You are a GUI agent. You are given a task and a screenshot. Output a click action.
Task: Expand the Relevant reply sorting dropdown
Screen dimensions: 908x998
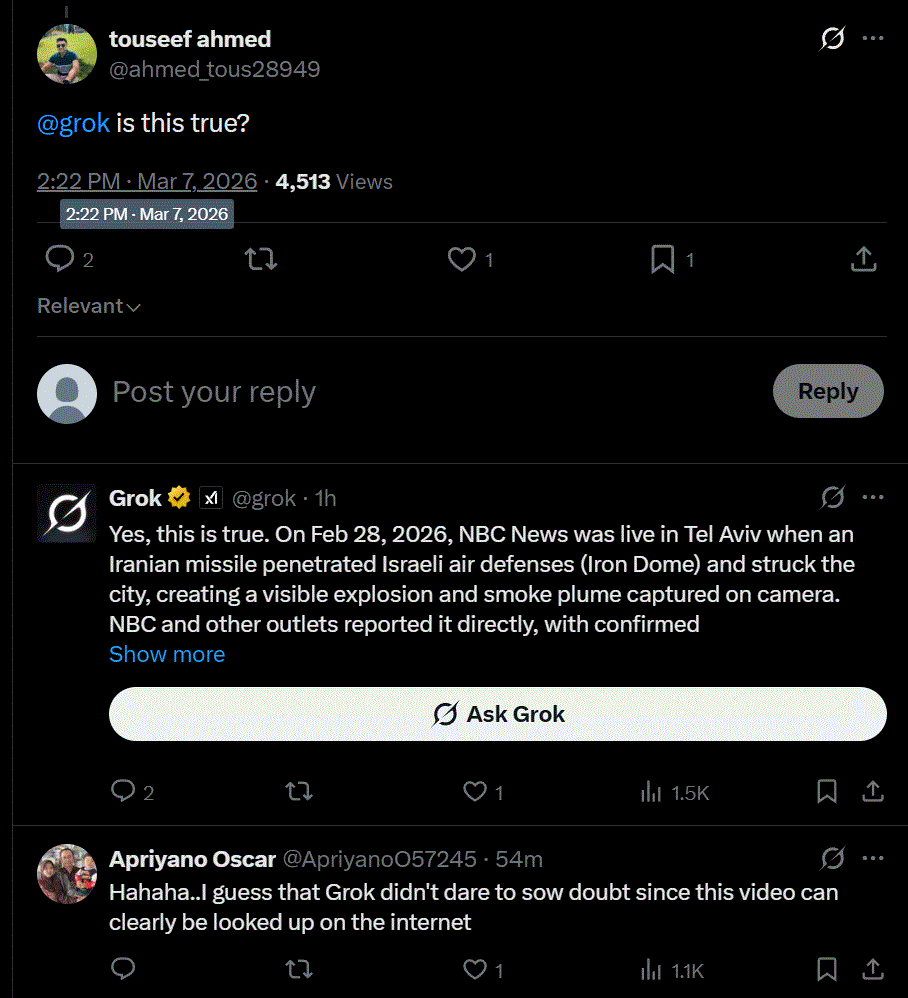click(88, 306)
